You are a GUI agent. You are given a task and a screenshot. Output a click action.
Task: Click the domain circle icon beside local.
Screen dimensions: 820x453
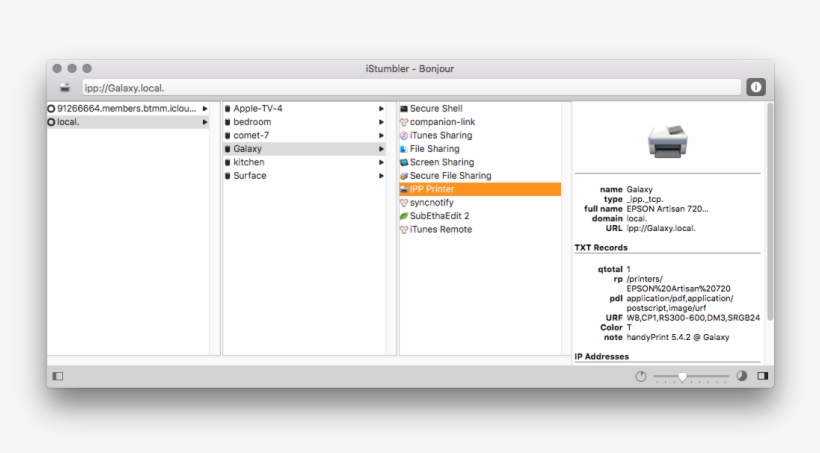pos(51,122)
